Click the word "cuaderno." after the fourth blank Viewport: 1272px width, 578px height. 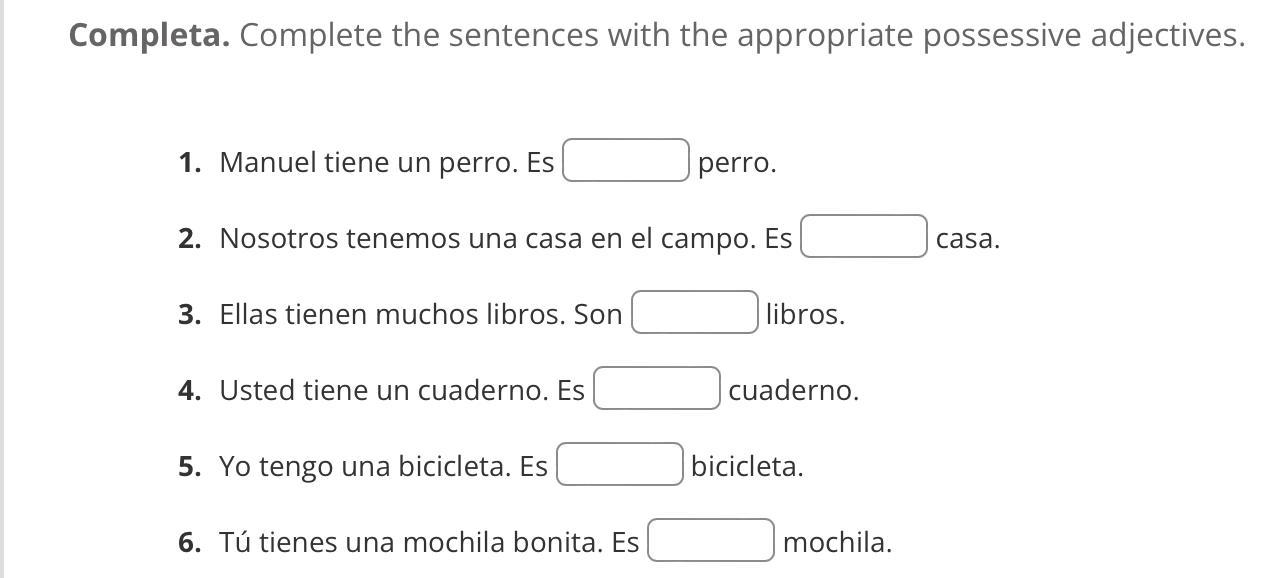793,390
